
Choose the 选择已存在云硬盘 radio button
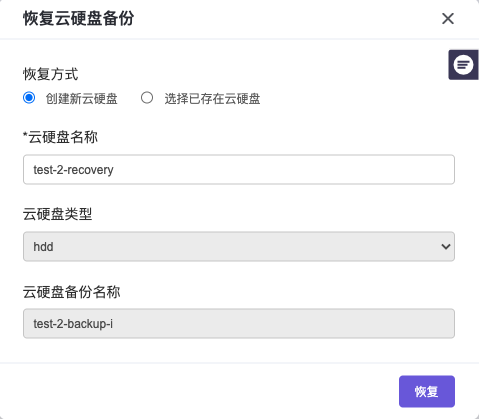pos(147,98)
